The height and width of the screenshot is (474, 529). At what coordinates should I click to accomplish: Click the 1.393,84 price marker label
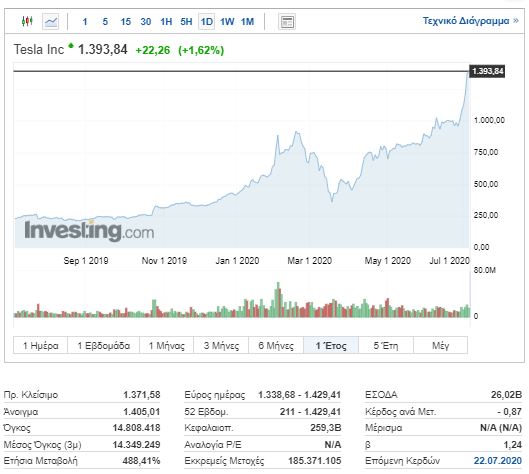click(488, 71)
